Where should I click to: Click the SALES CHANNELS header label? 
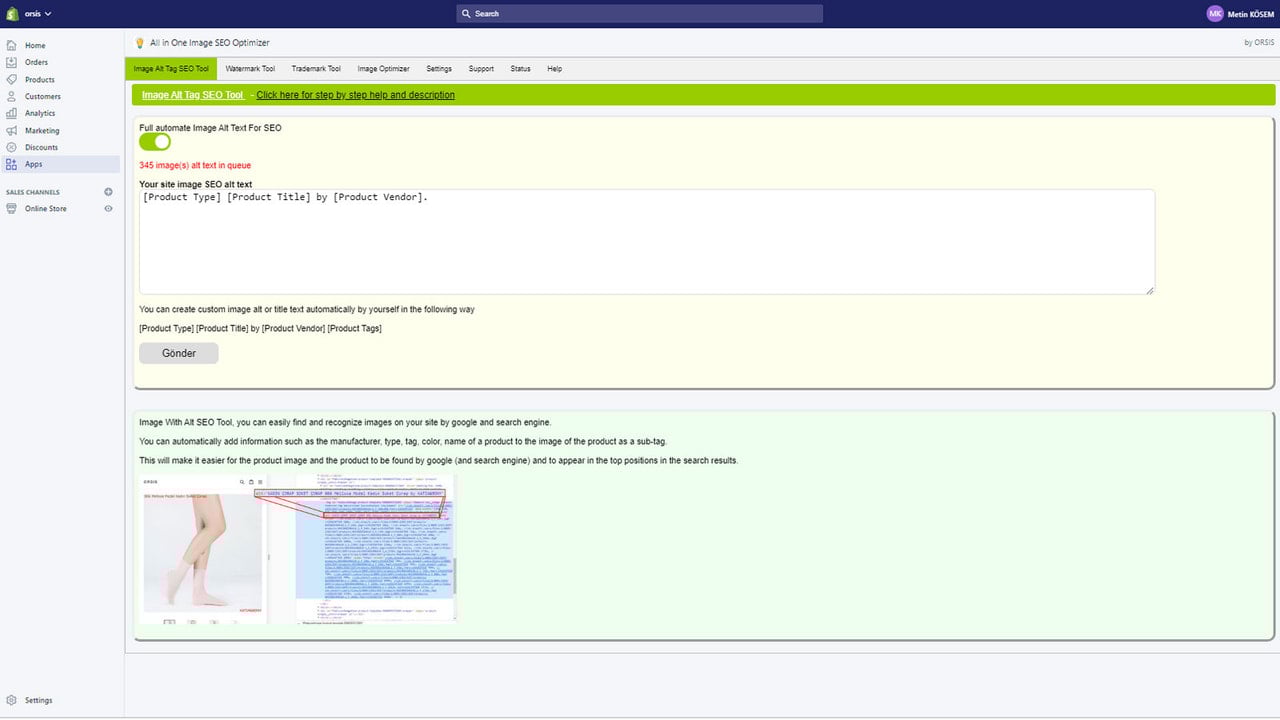point(33,192)
